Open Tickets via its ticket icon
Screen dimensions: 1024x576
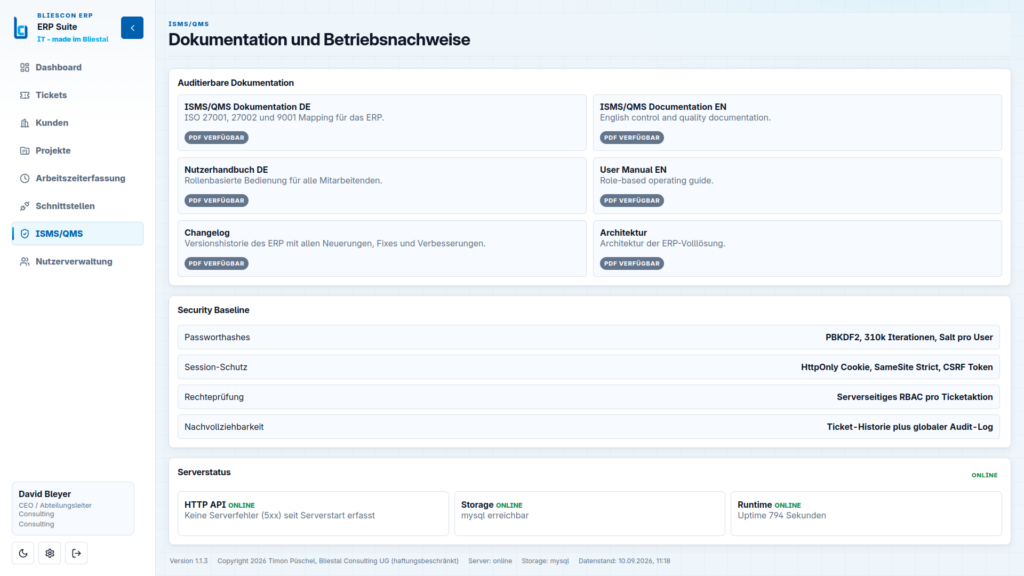25,95
